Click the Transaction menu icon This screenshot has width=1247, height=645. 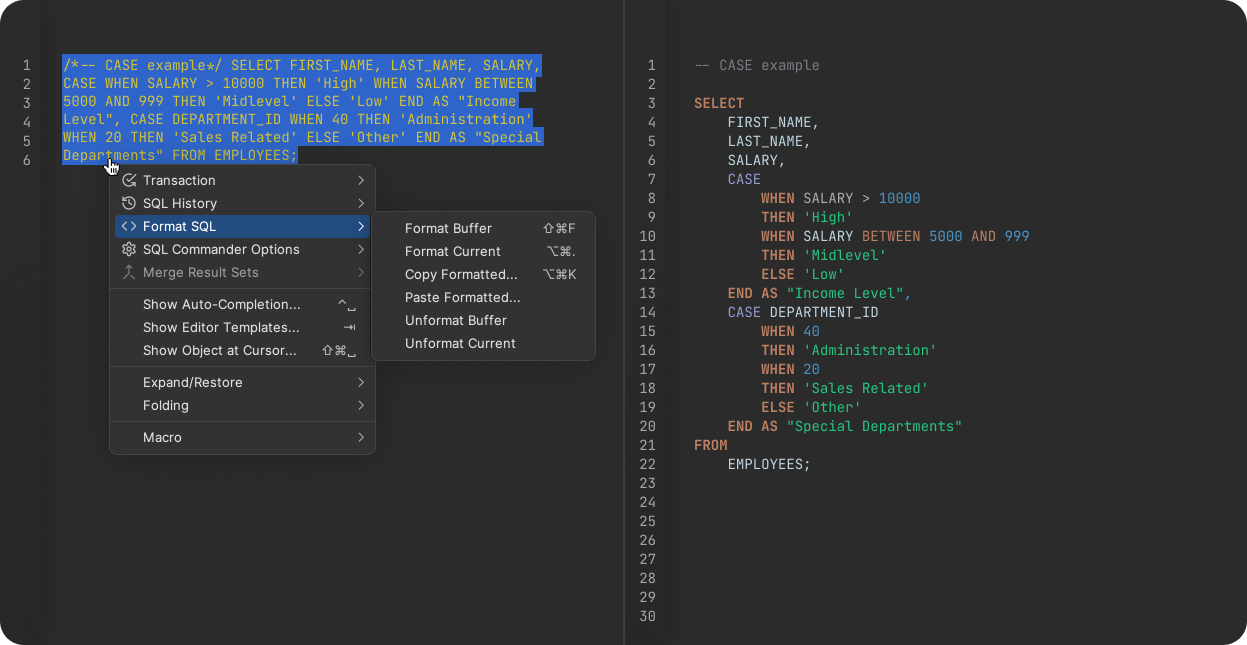(x=130, y=180)
